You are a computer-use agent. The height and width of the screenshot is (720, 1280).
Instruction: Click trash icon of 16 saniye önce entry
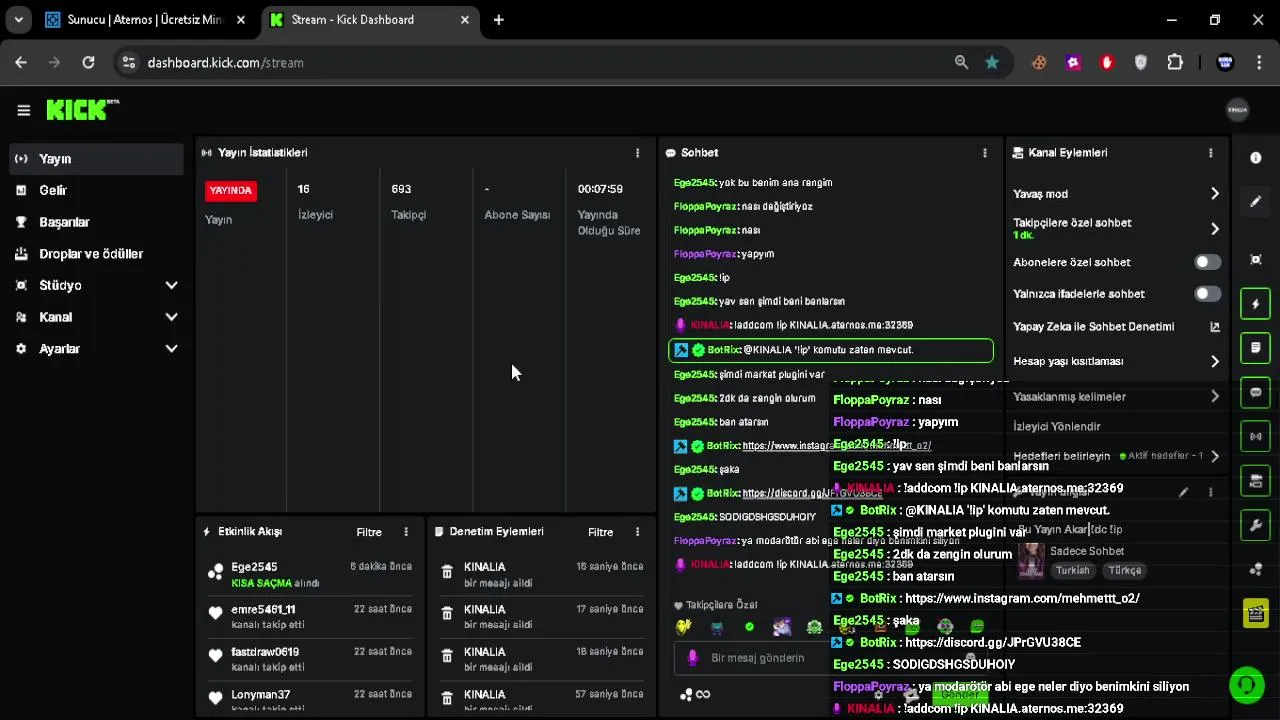coord(447,572)
